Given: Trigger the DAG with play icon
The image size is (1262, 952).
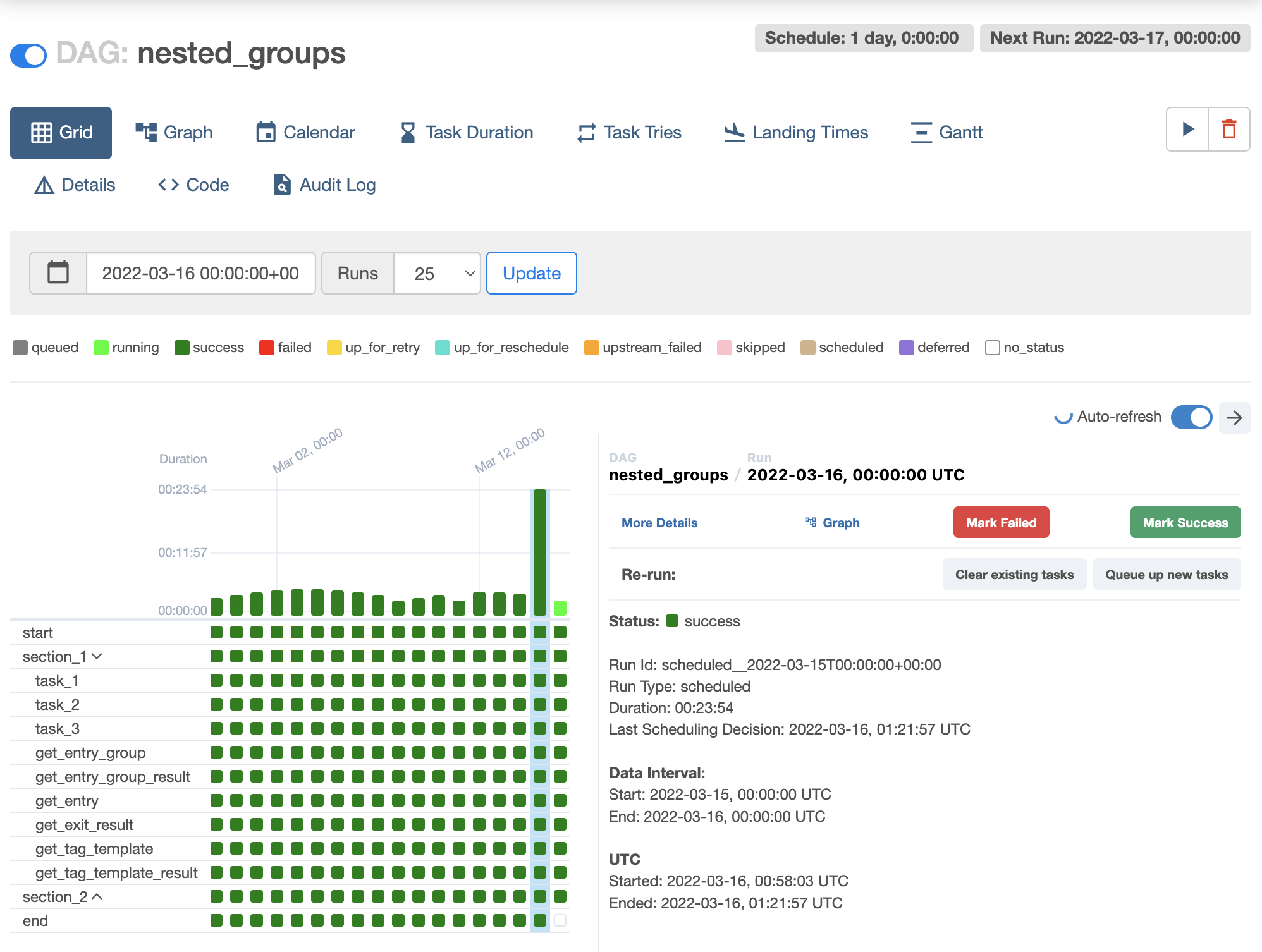Looking at the screenshot, I should point(1187,130).
